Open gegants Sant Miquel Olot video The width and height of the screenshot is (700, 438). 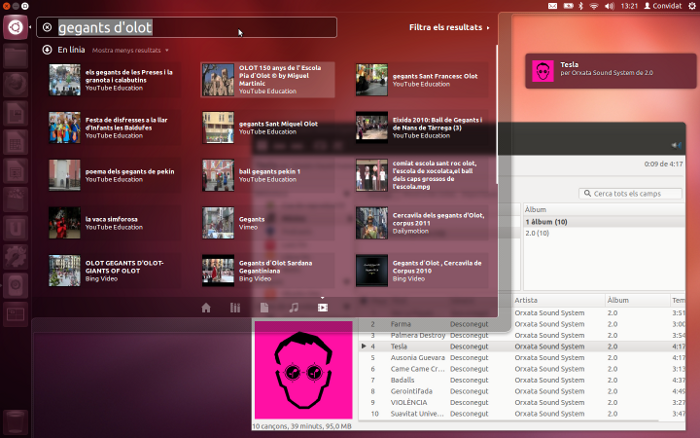pos(268,128)
